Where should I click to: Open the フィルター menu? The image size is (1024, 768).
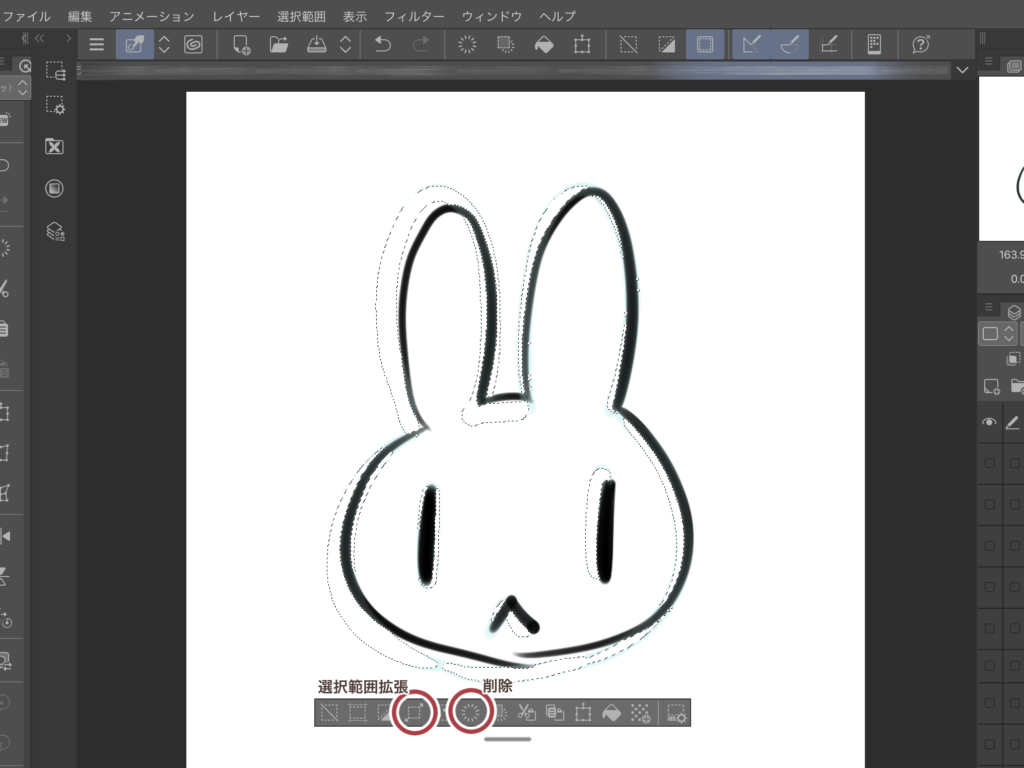point(414,16)
